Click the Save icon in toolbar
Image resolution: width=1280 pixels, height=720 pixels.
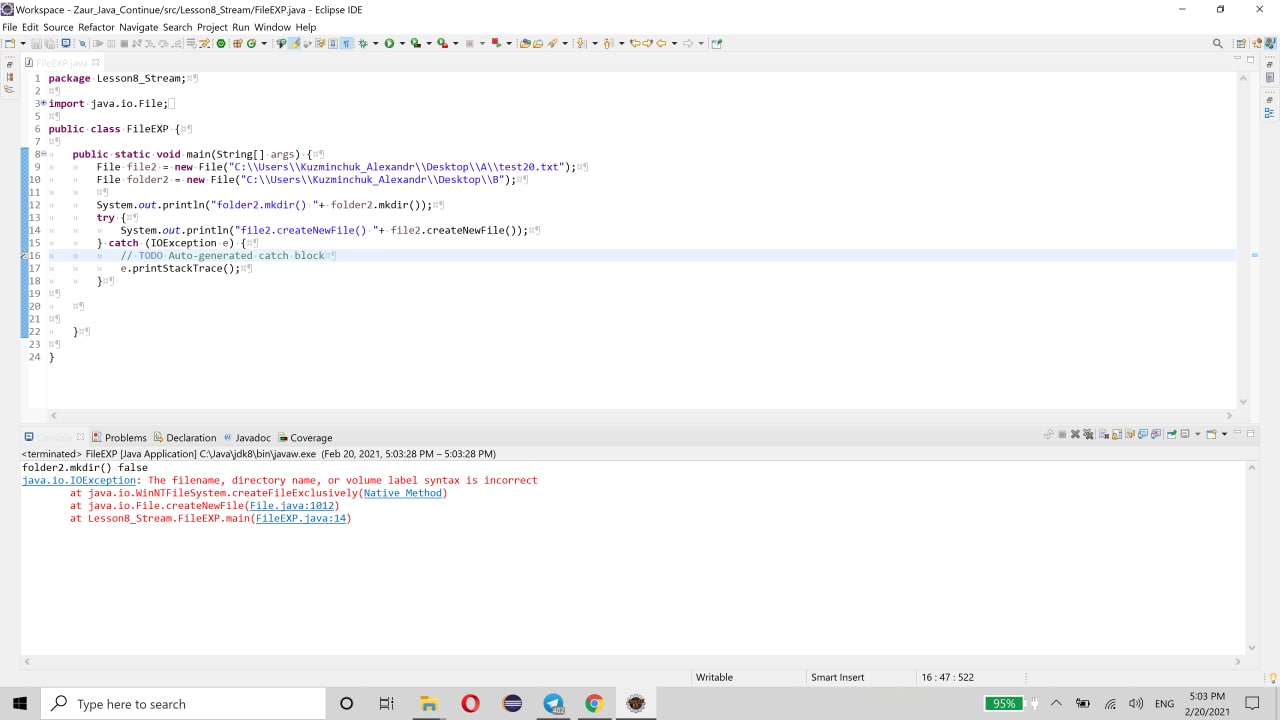point(36,43)
